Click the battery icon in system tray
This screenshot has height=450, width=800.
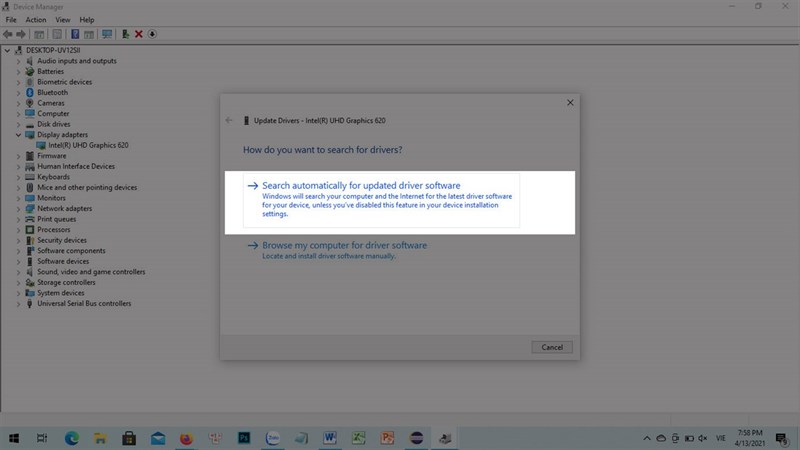point(689,438)
